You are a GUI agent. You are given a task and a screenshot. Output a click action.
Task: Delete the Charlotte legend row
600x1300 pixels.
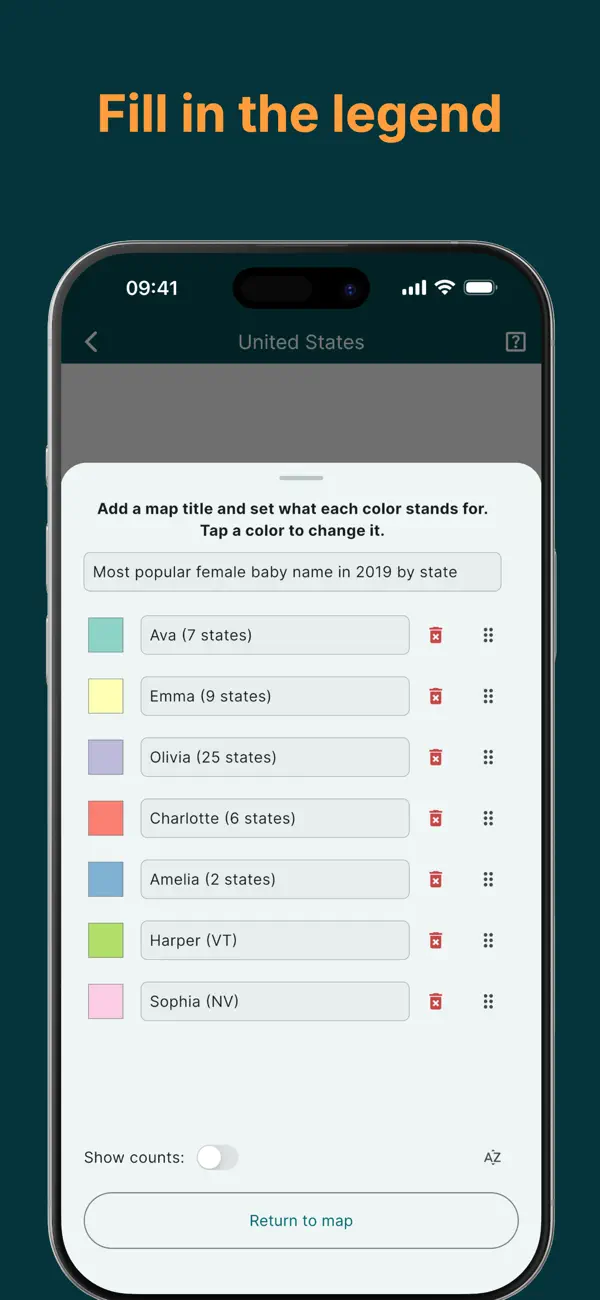(436, 818)
